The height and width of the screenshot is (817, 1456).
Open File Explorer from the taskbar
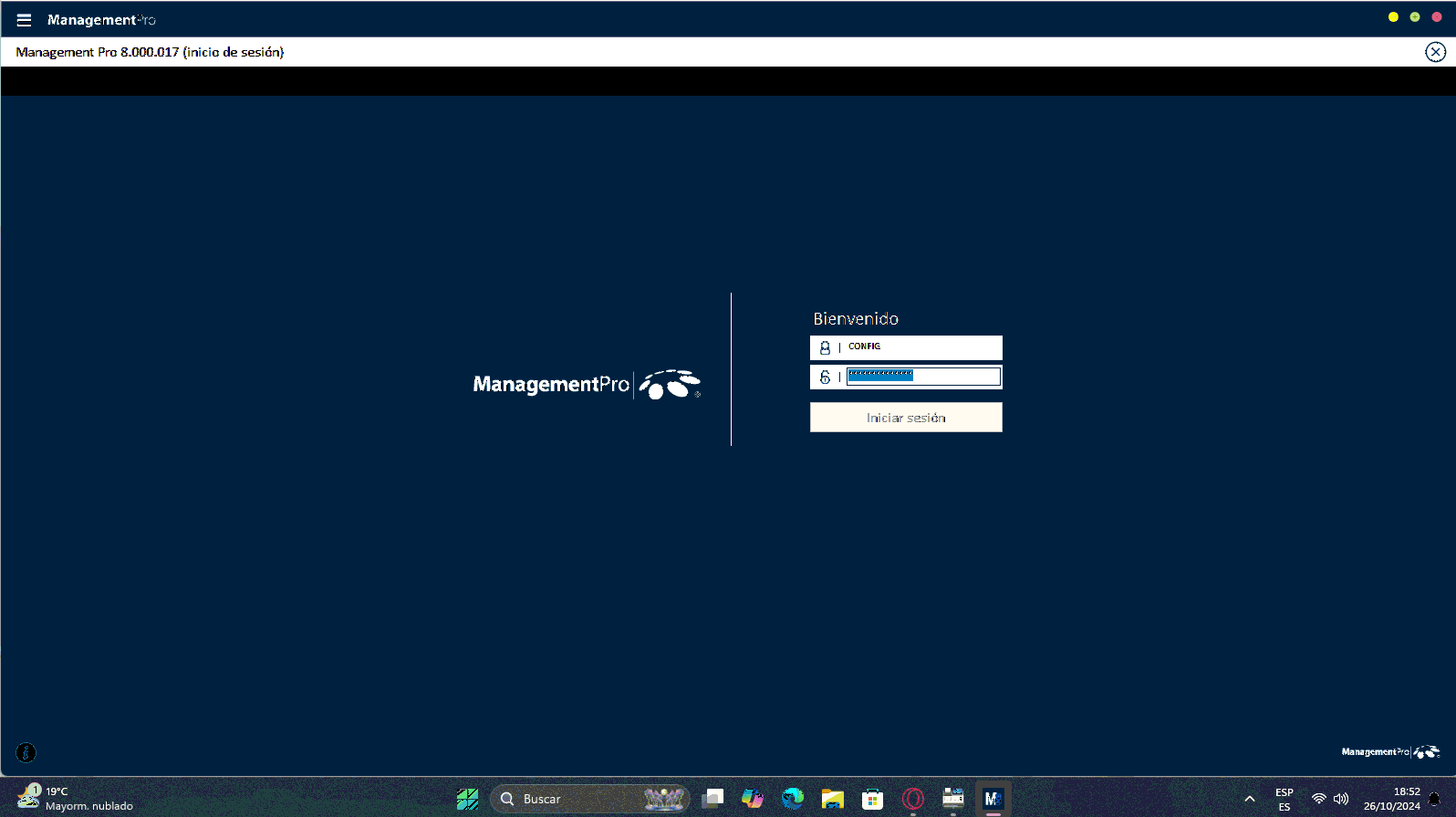[x=832, y=799]
